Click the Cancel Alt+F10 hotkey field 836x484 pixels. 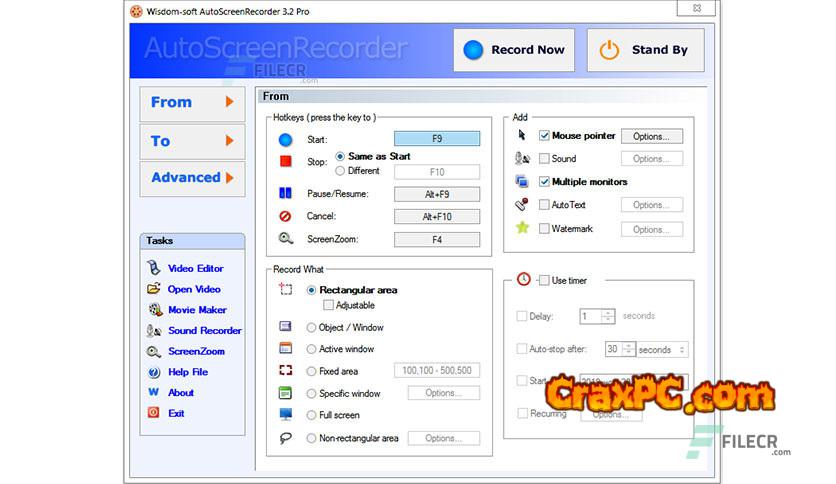(x=437, y=216)
